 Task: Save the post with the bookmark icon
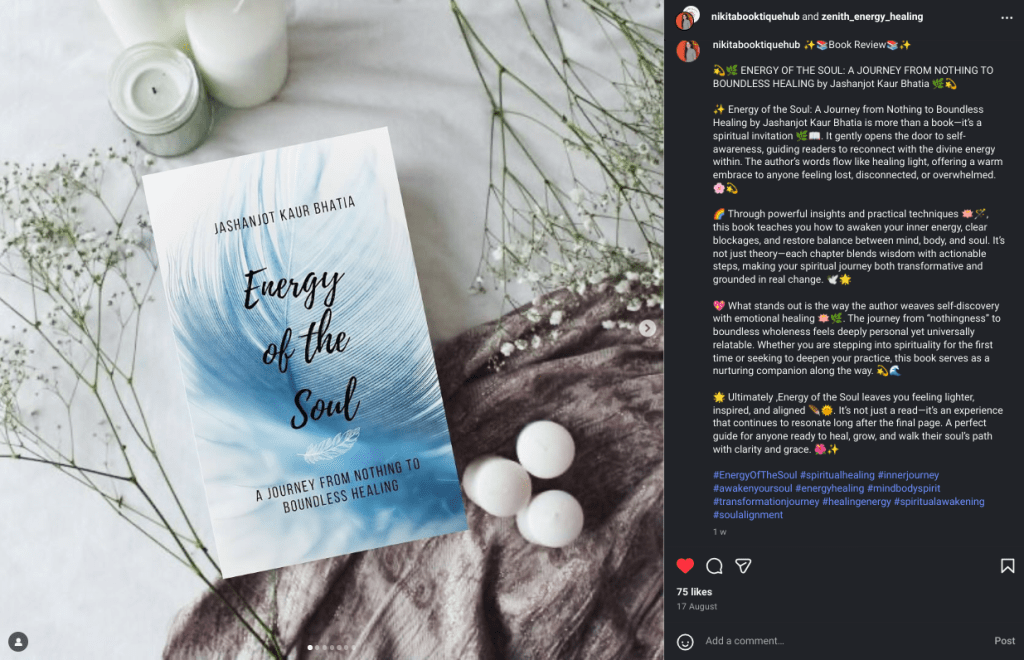pyautogui.click(x=1007, y=566)
